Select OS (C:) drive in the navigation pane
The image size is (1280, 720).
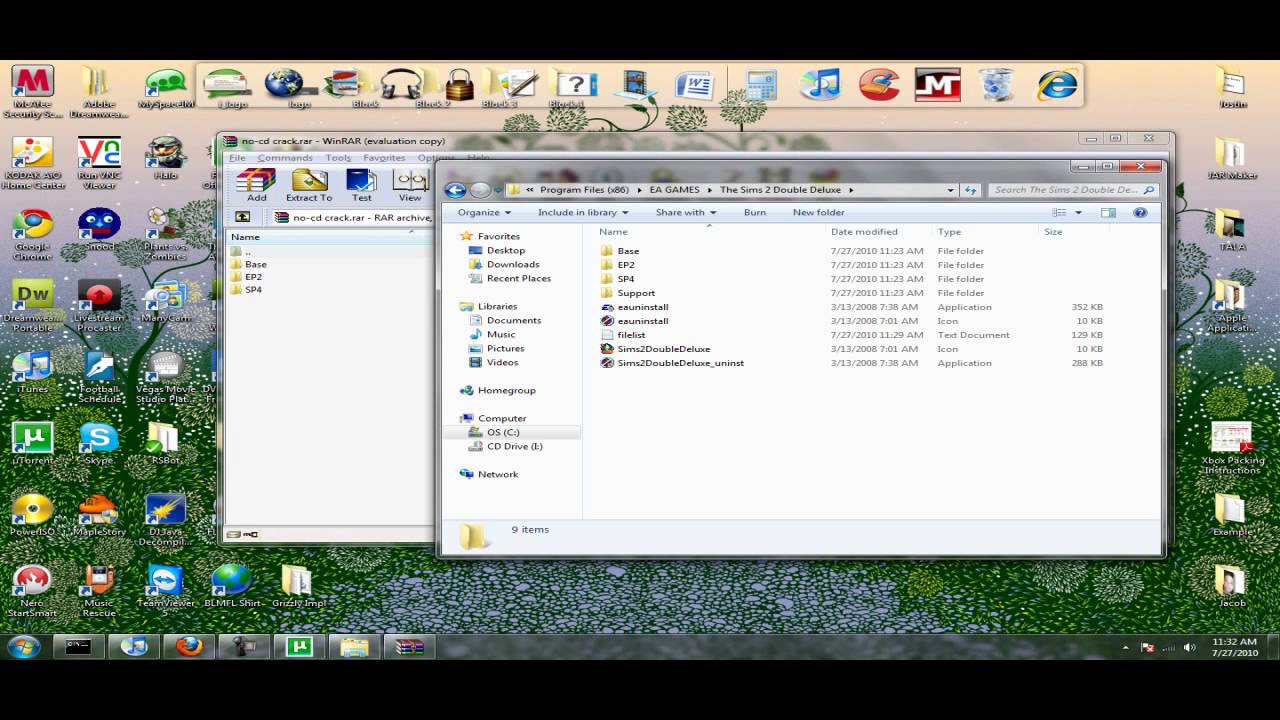(x=503, y=432)
